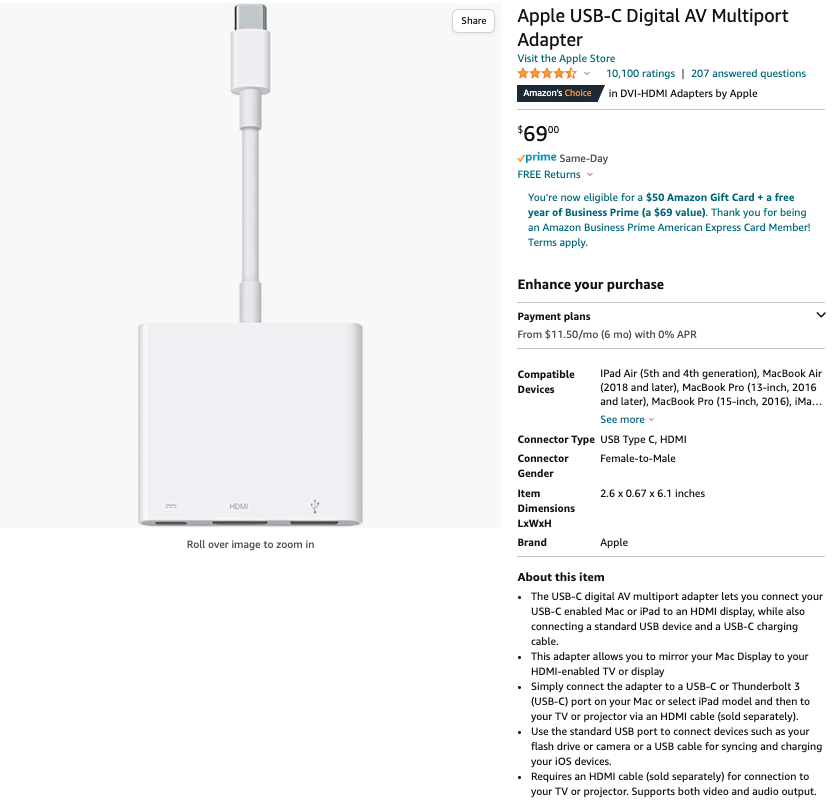Click the USB symbol on the adapter

315,506
